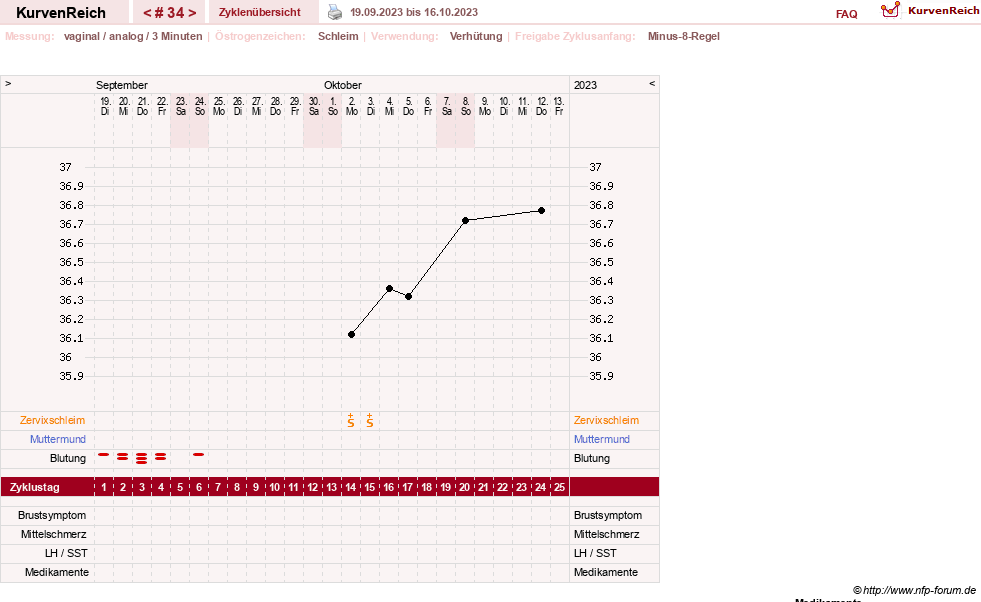The height and width of the screenshot is (602, 981).
Task: Click left Zervixschleim row label
Action: [x=53, y=421]
